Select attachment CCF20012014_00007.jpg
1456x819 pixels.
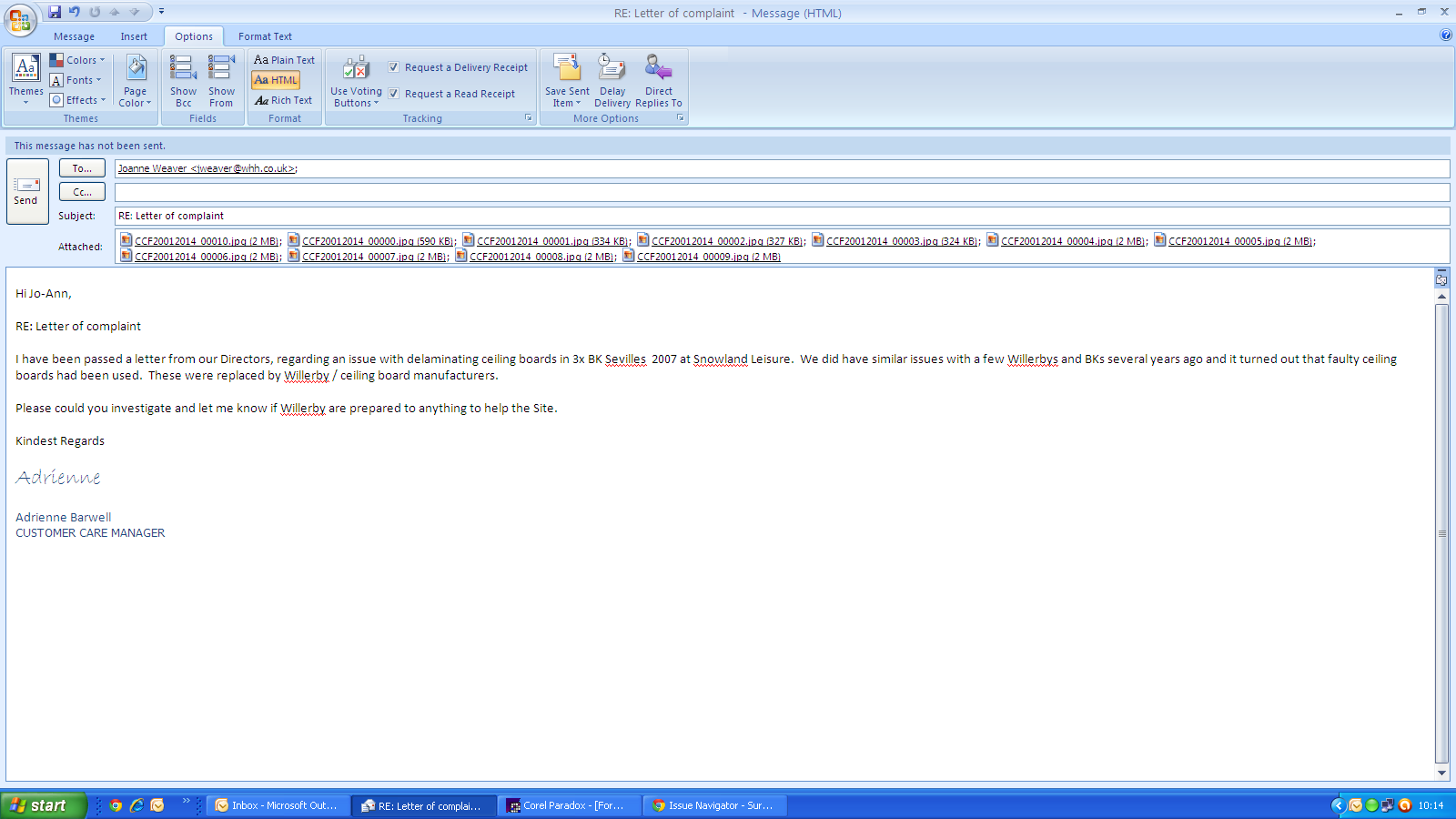[x=368, y=257]
